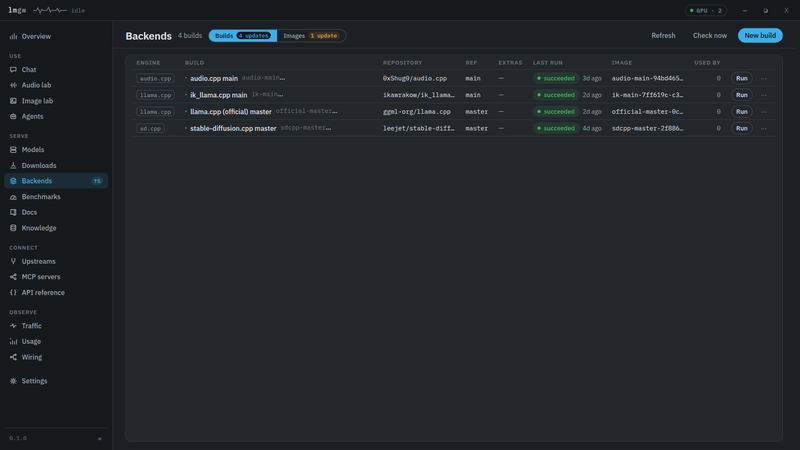This screenshot has height=450, width=800.
Task: Click the audio.cpp engine tag
Action: click(155, 79)
